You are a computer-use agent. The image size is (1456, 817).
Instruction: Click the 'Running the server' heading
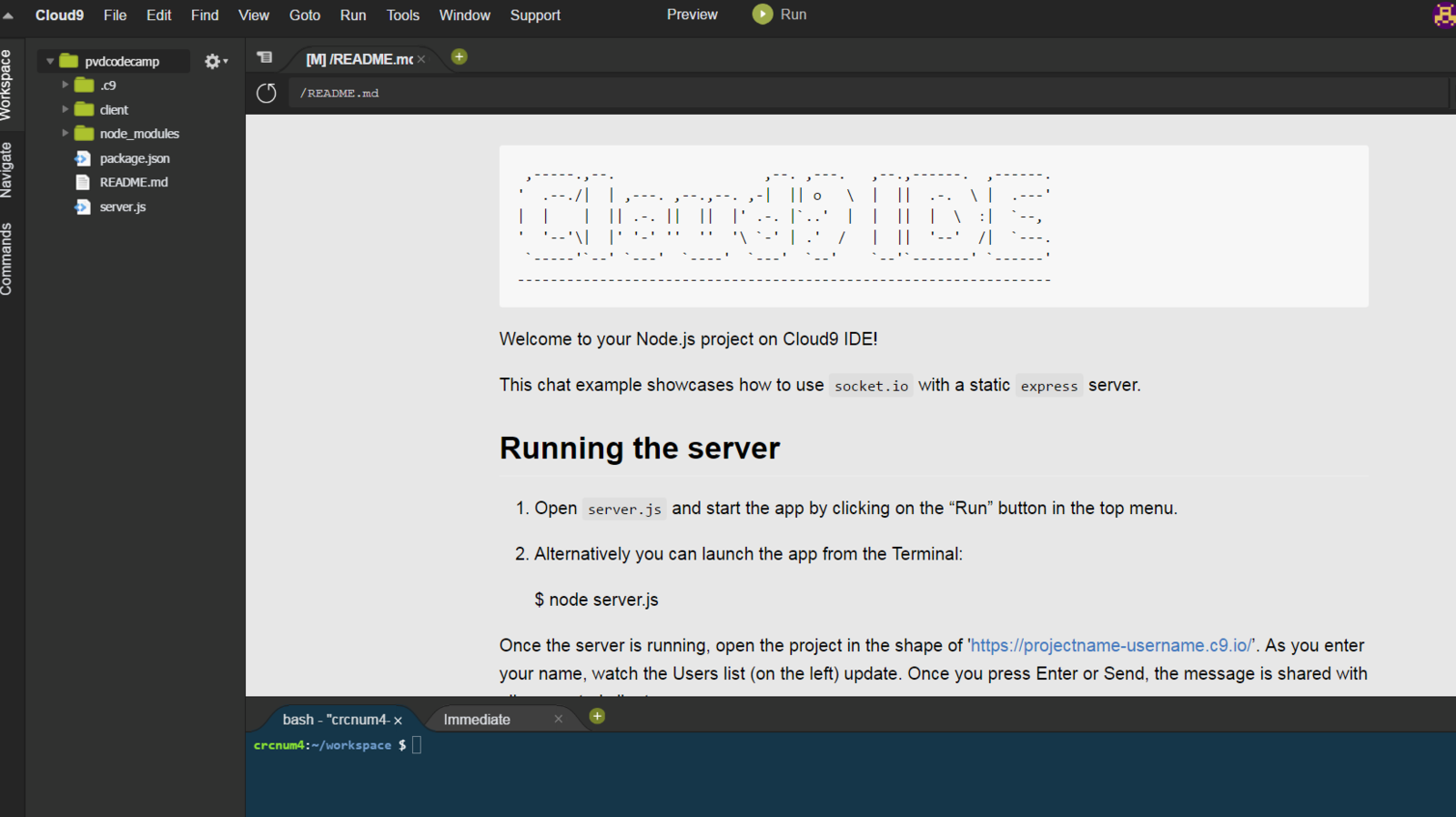[640, 449]
